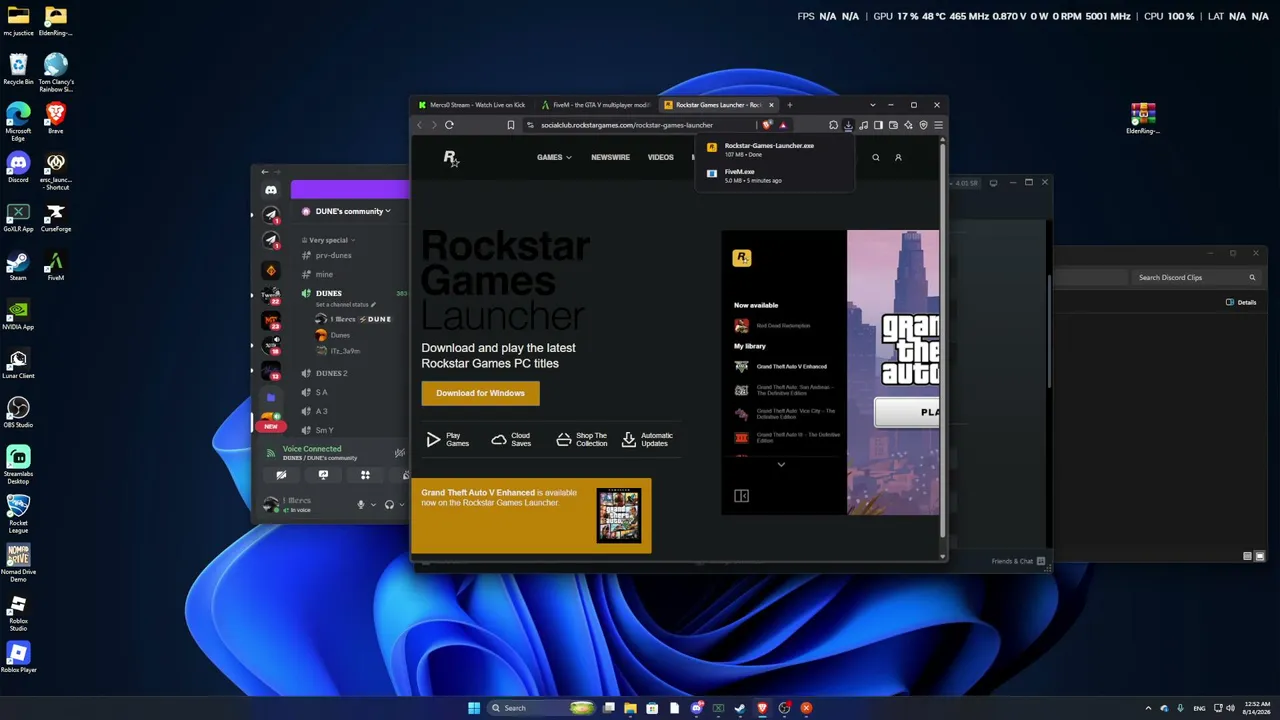Screen dimensions: 1280x720
Task: Open microphone input options arrow
Action: pos(373,505)
